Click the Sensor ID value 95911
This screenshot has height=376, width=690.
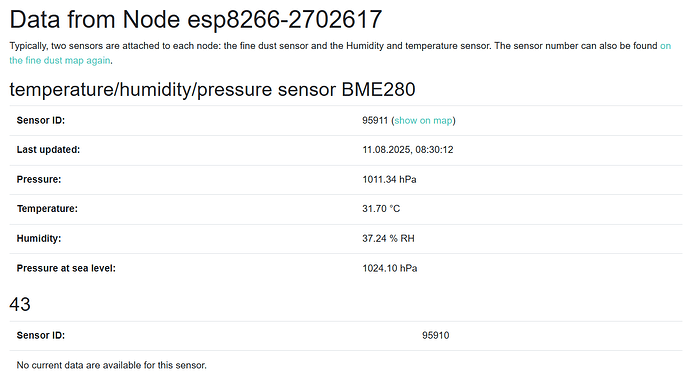375,121
